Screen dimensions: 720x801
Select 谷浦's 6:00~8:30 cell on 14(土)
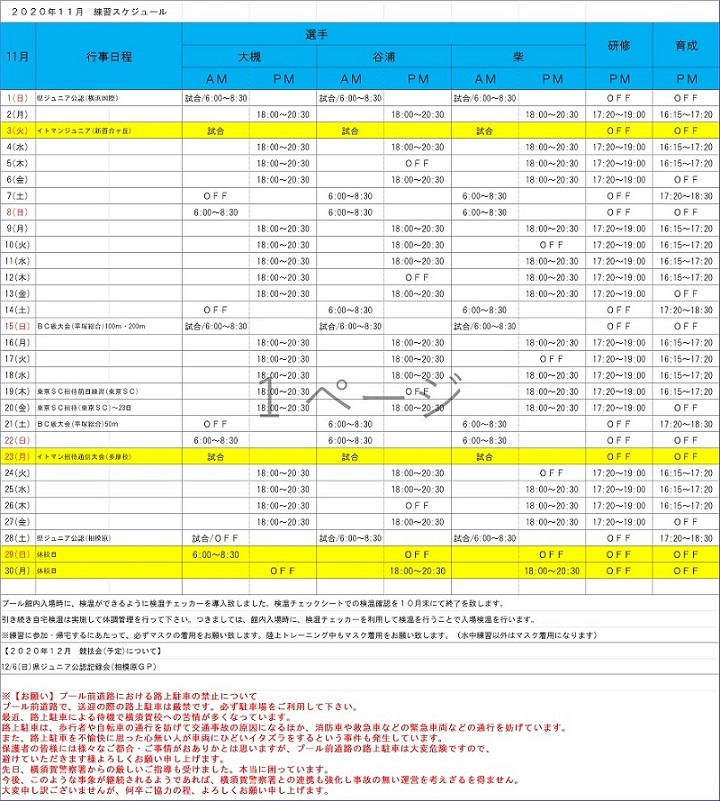pyautogui.click(x=350, y=310)
